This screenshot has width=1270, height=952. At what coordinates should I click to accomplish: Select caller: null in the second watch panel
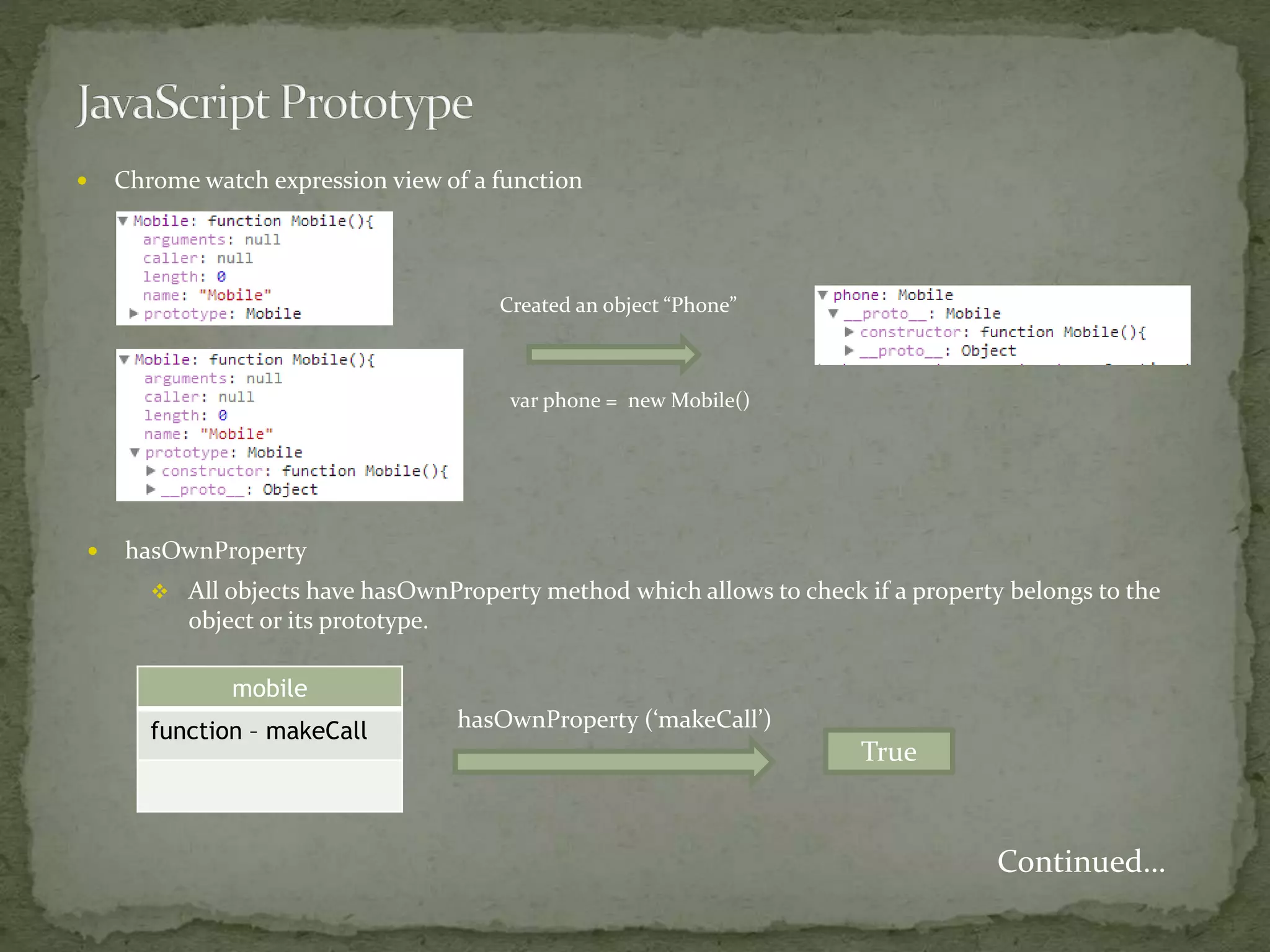tap(199, 397)
